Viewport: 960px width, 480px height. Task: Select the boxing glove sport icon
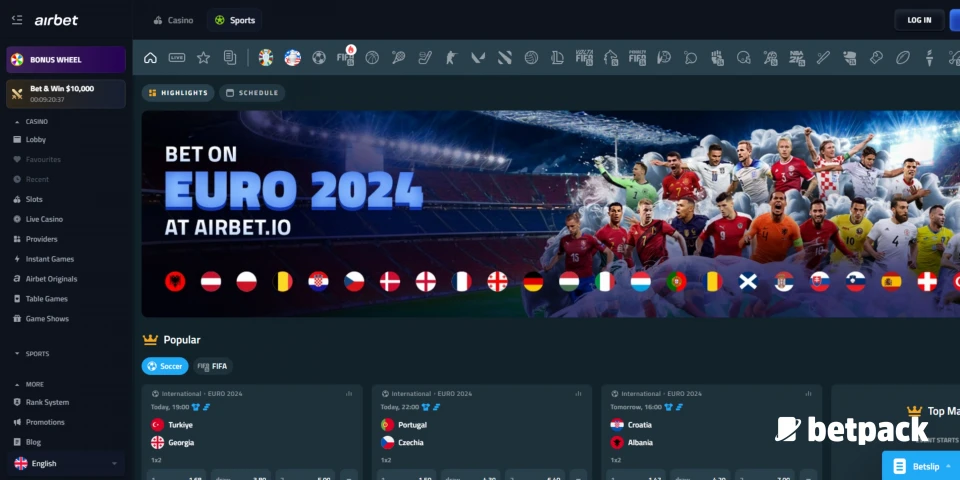point(876,58)
